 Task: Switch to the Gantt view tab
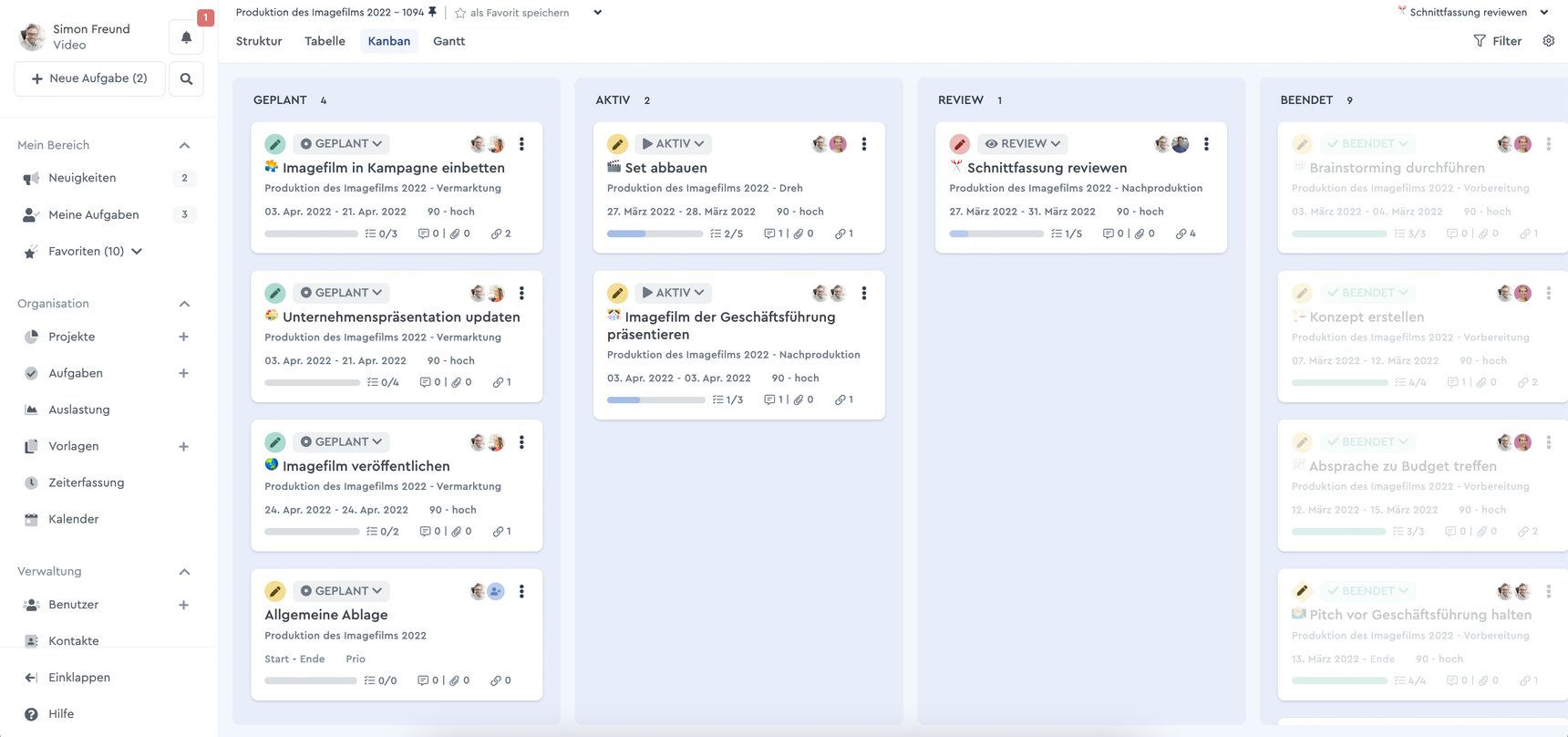(449, 41)
